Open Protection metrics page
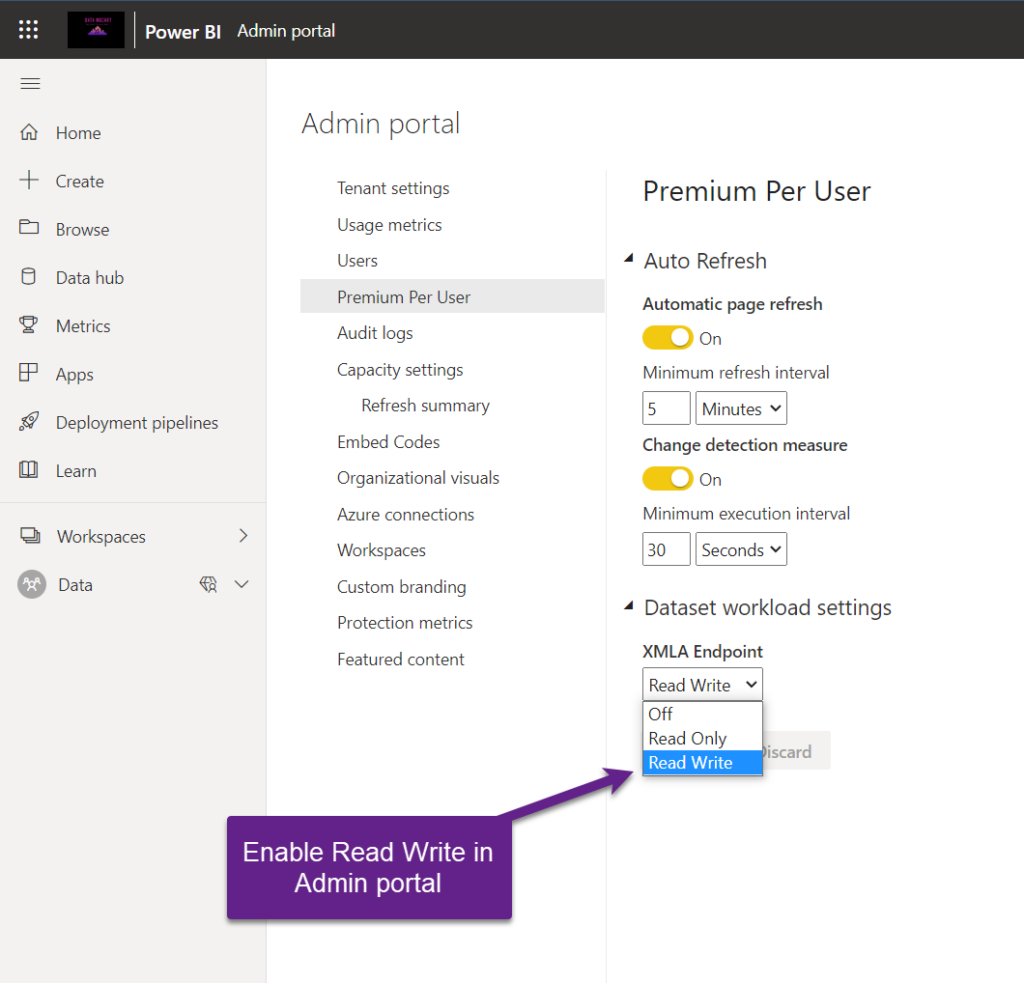 click(x=405, y=623)
